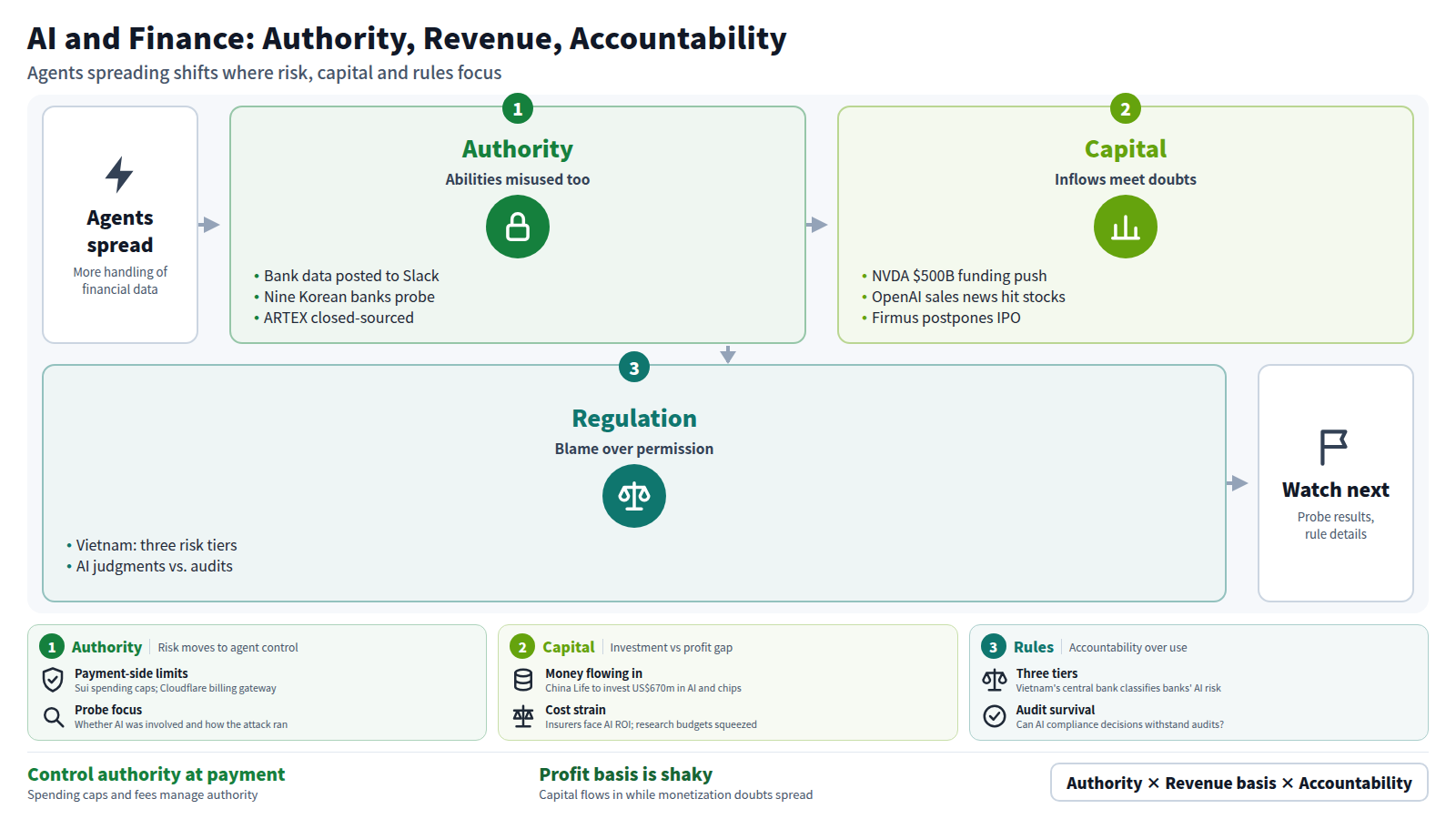Click the 'Agents spread' card title
The width and height of the screenshot is (1456, 819).
coord(120,231)
